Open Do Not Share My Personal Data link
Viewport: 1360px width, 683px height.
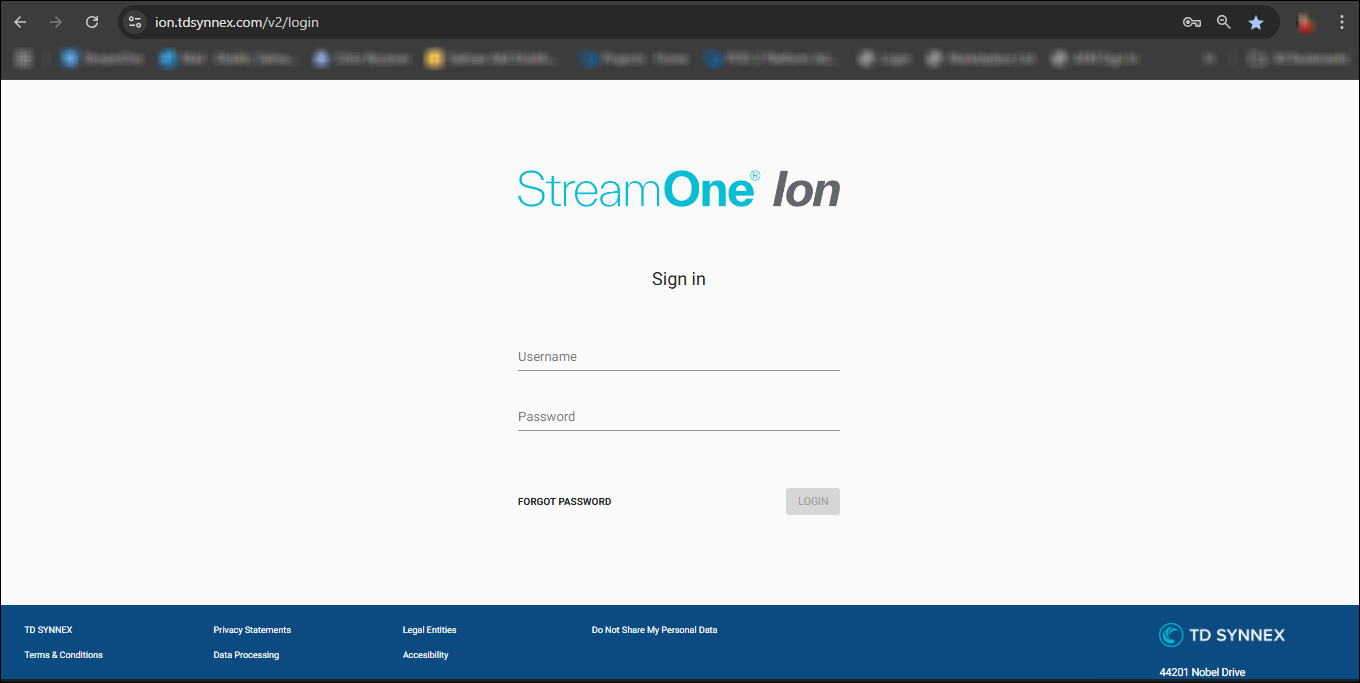[654, 630]
